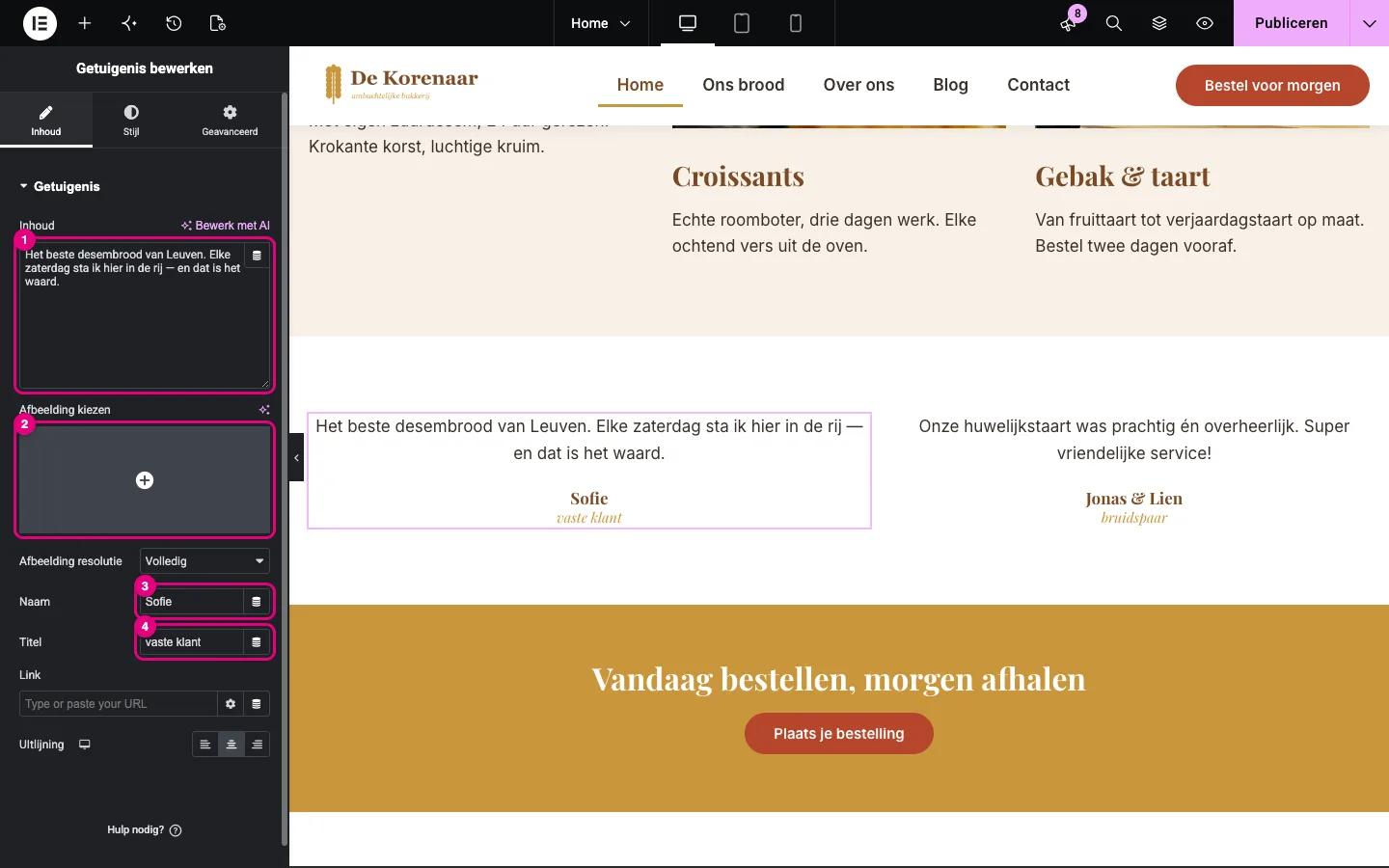Switch to the Inhoud tab
1389x868 pixels.
coord(46,120)
